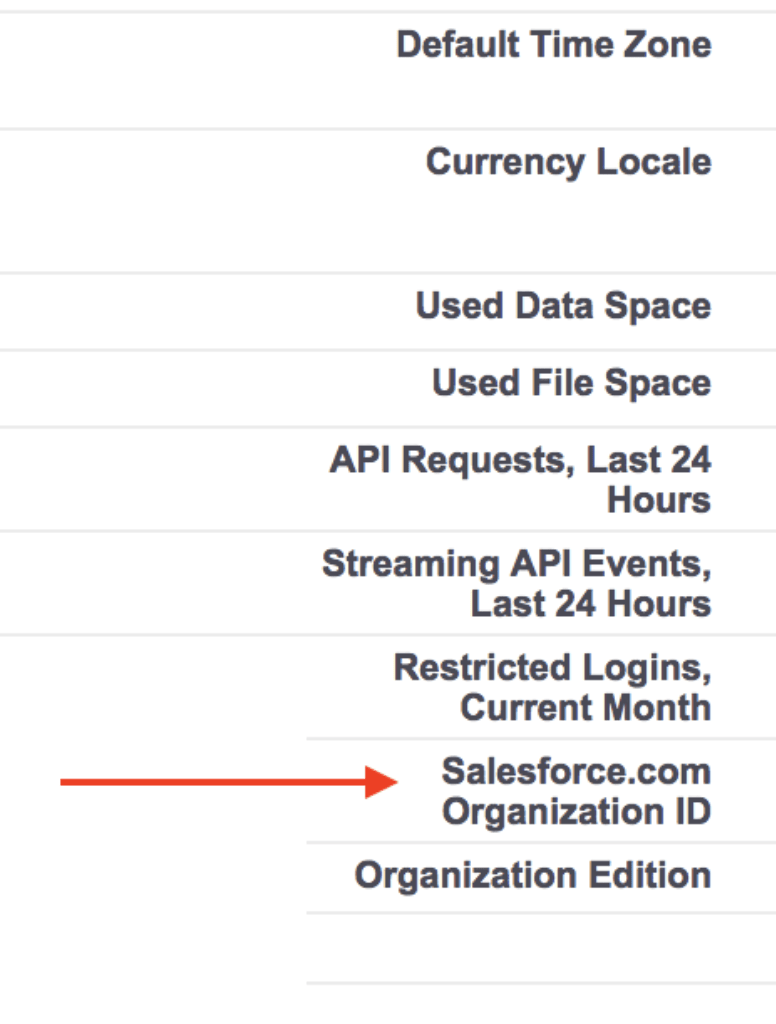Click the 'Restricted Logins,' text line
The width and height of the screenshot is (776, 1024).
click(x=552, y=667)
